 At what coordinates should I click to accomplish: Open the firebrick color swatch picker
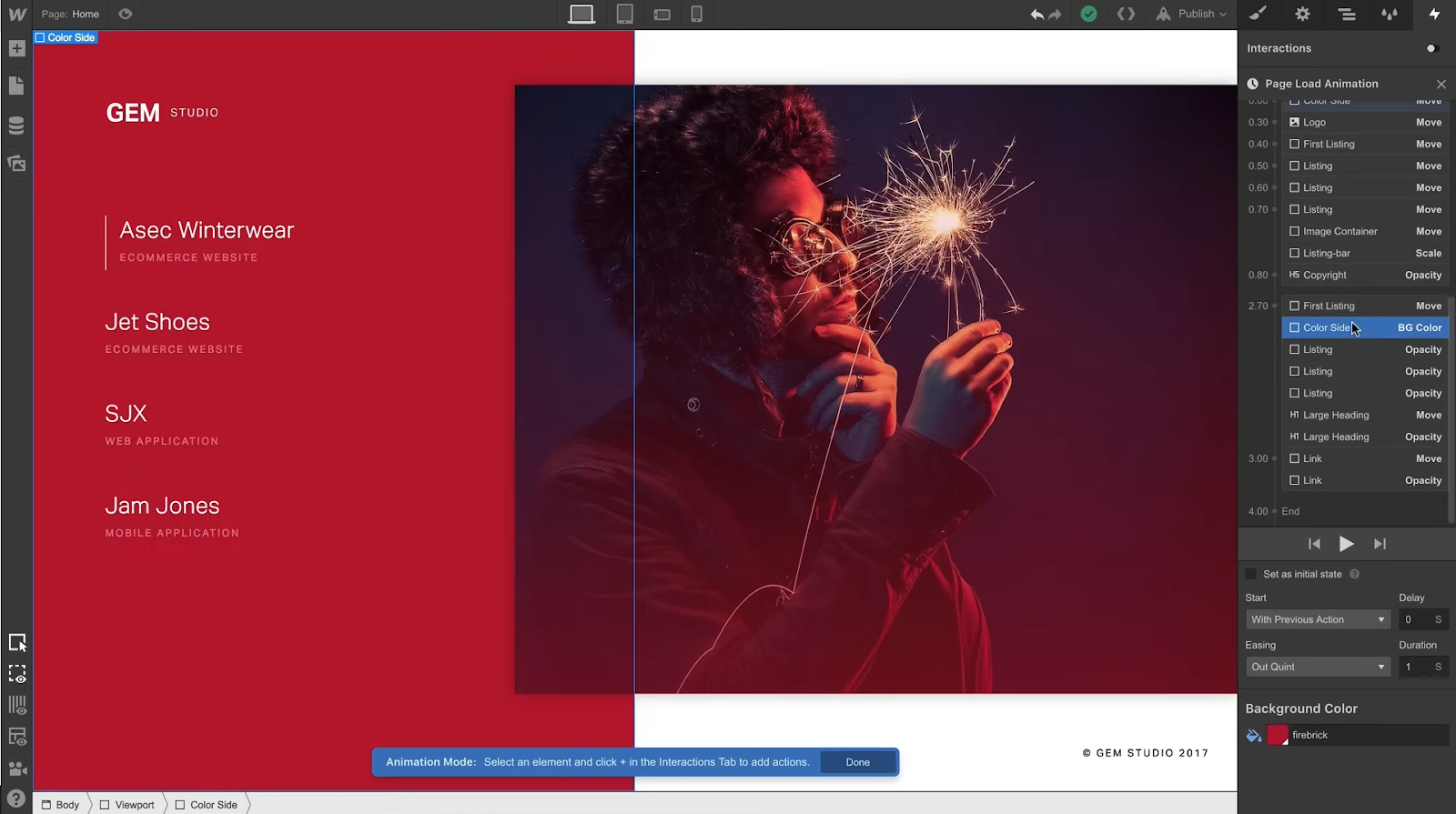(x=1278, y=735)
